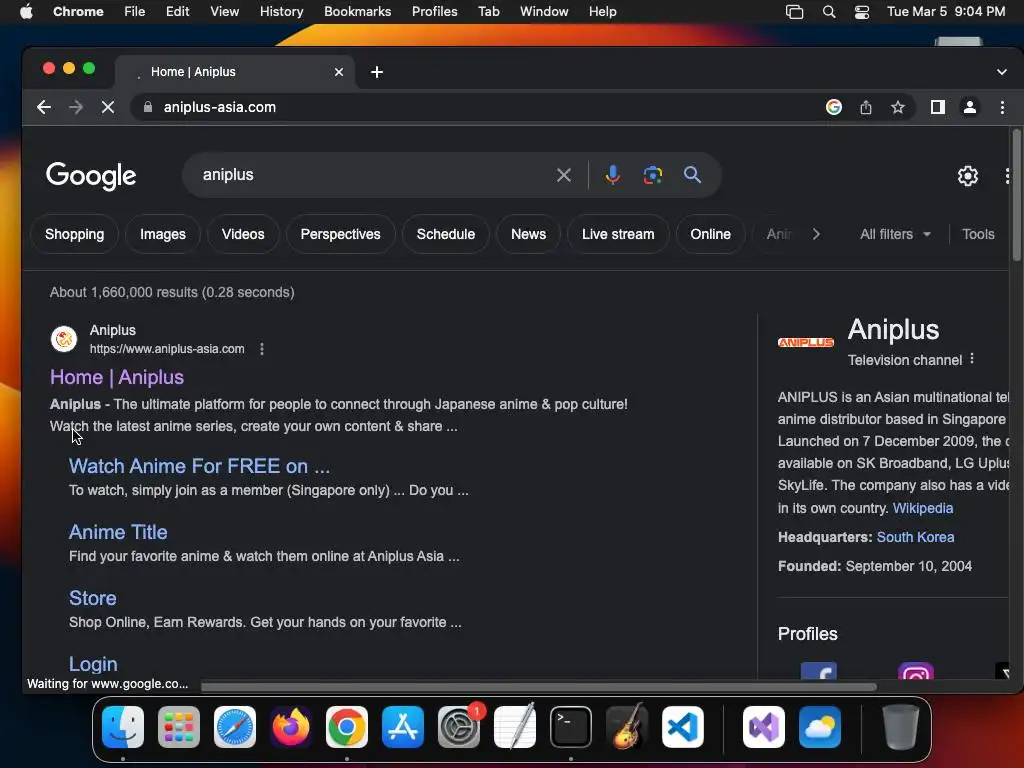Click the aniplus-asia.com address bar
1024x768 pixels.
tap(477, 107)
